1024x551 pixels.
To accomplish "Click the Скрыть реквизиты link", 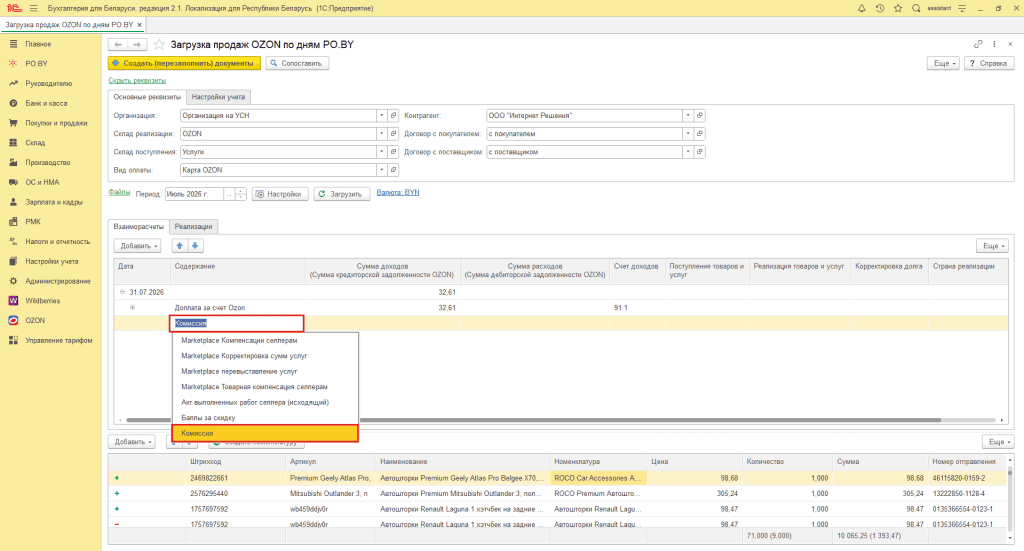I will click(137, 80).
